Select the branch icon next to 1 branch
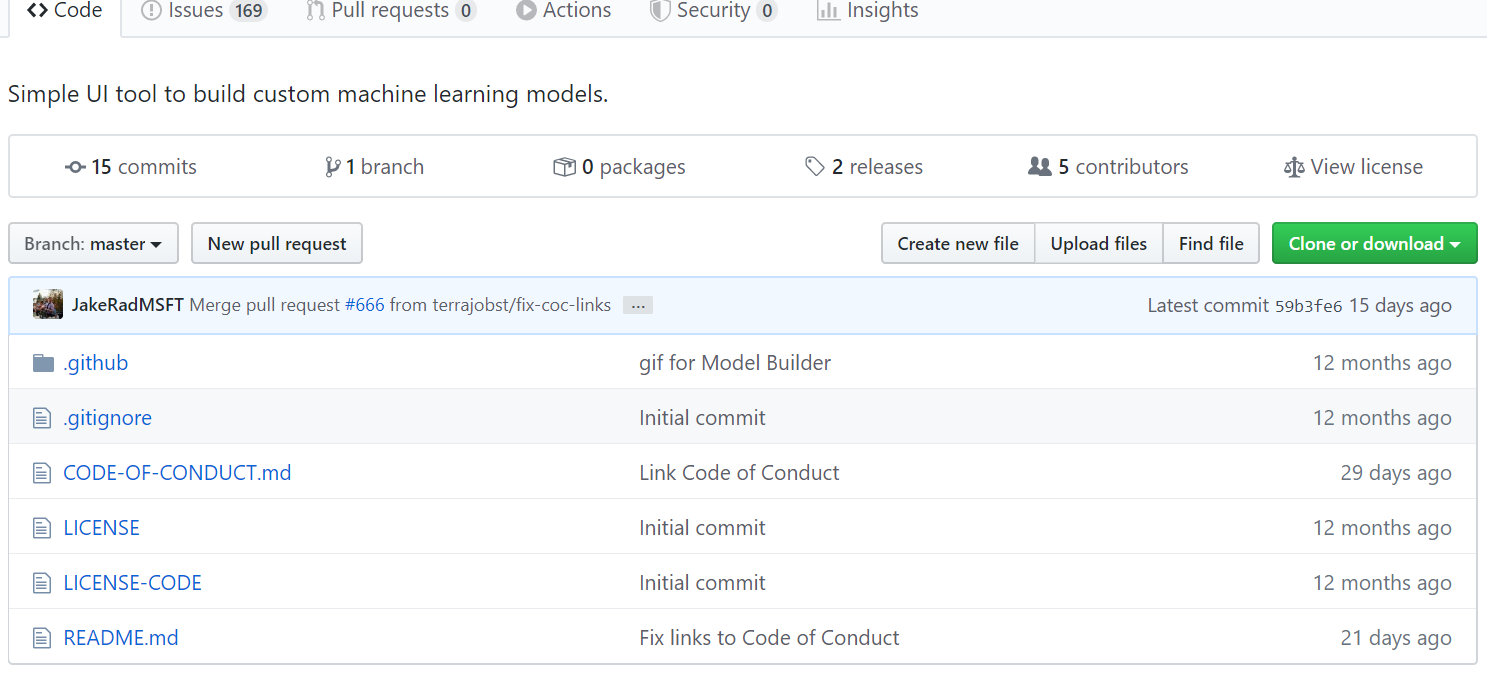 334,167
